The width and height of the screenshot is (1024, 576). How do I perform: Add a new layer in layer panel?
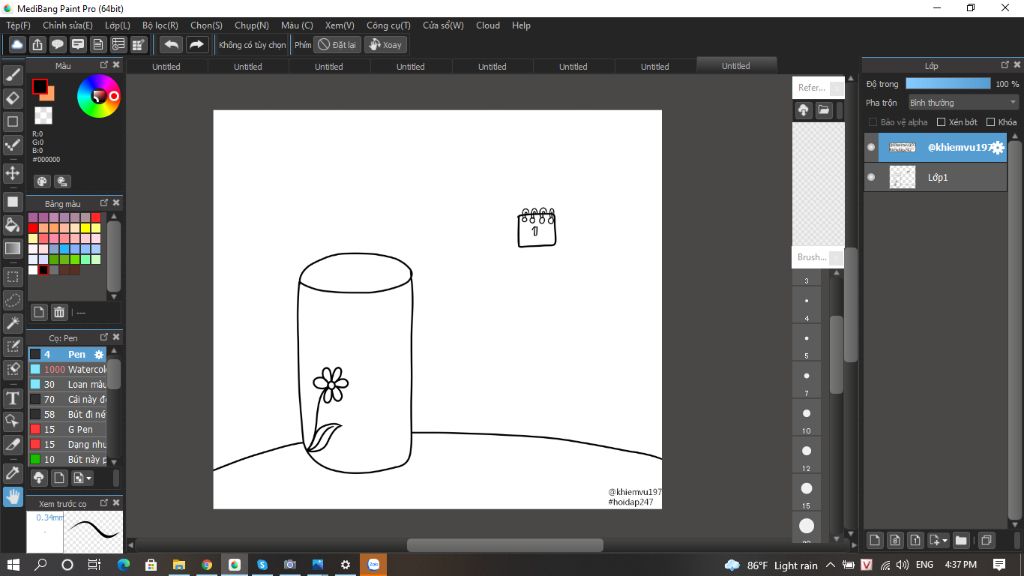pos(874,540)
